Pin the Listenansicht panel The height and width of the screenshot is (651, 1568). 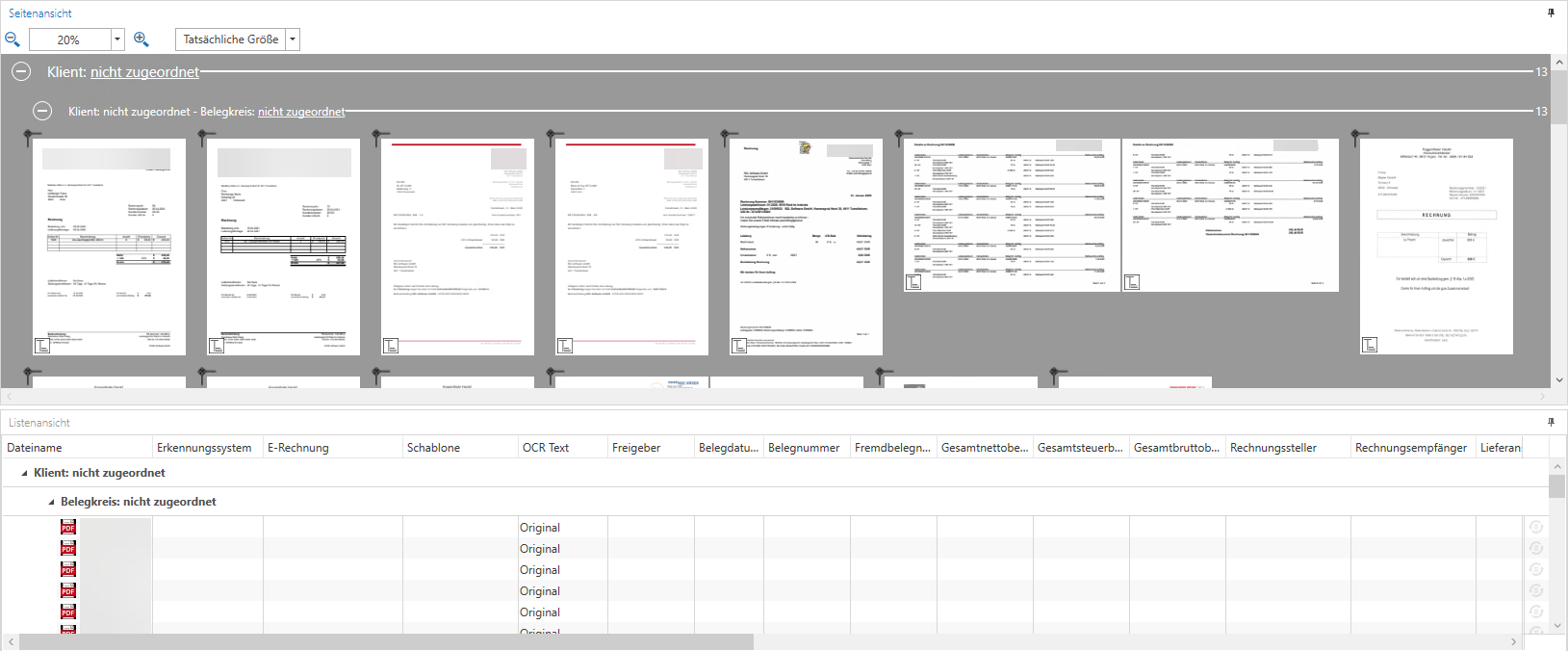tap(1551, 423)
